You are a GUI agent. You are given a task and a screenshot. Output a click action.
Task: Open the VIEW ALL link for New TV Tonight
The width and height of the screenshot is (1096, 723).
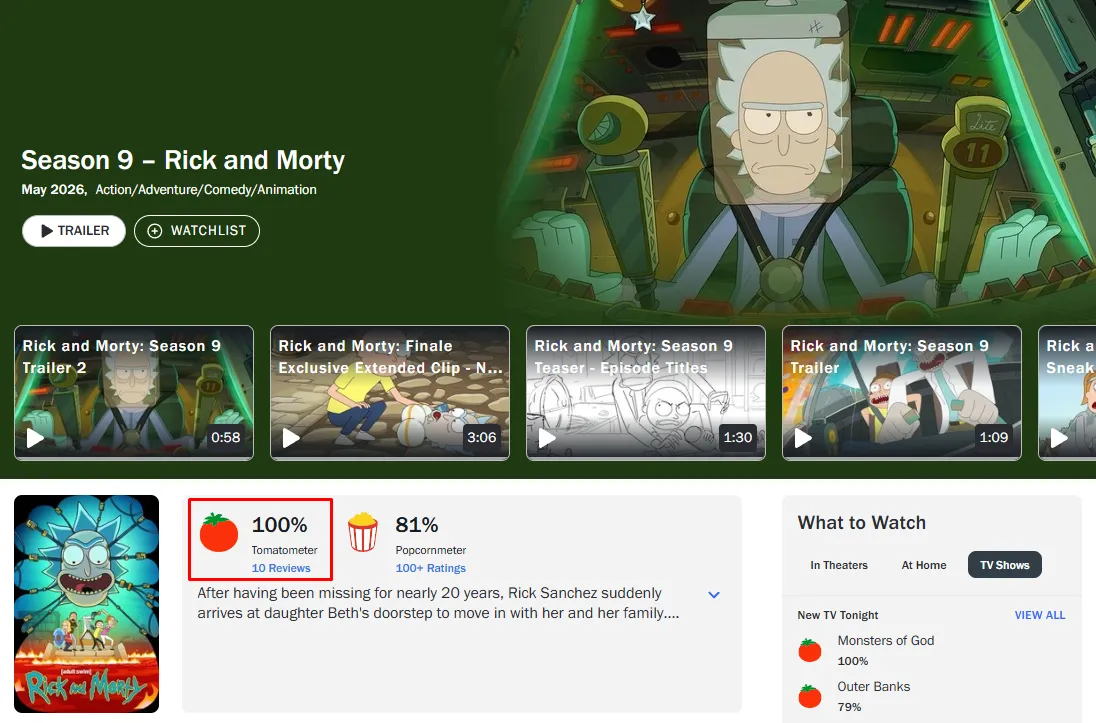1039,615
